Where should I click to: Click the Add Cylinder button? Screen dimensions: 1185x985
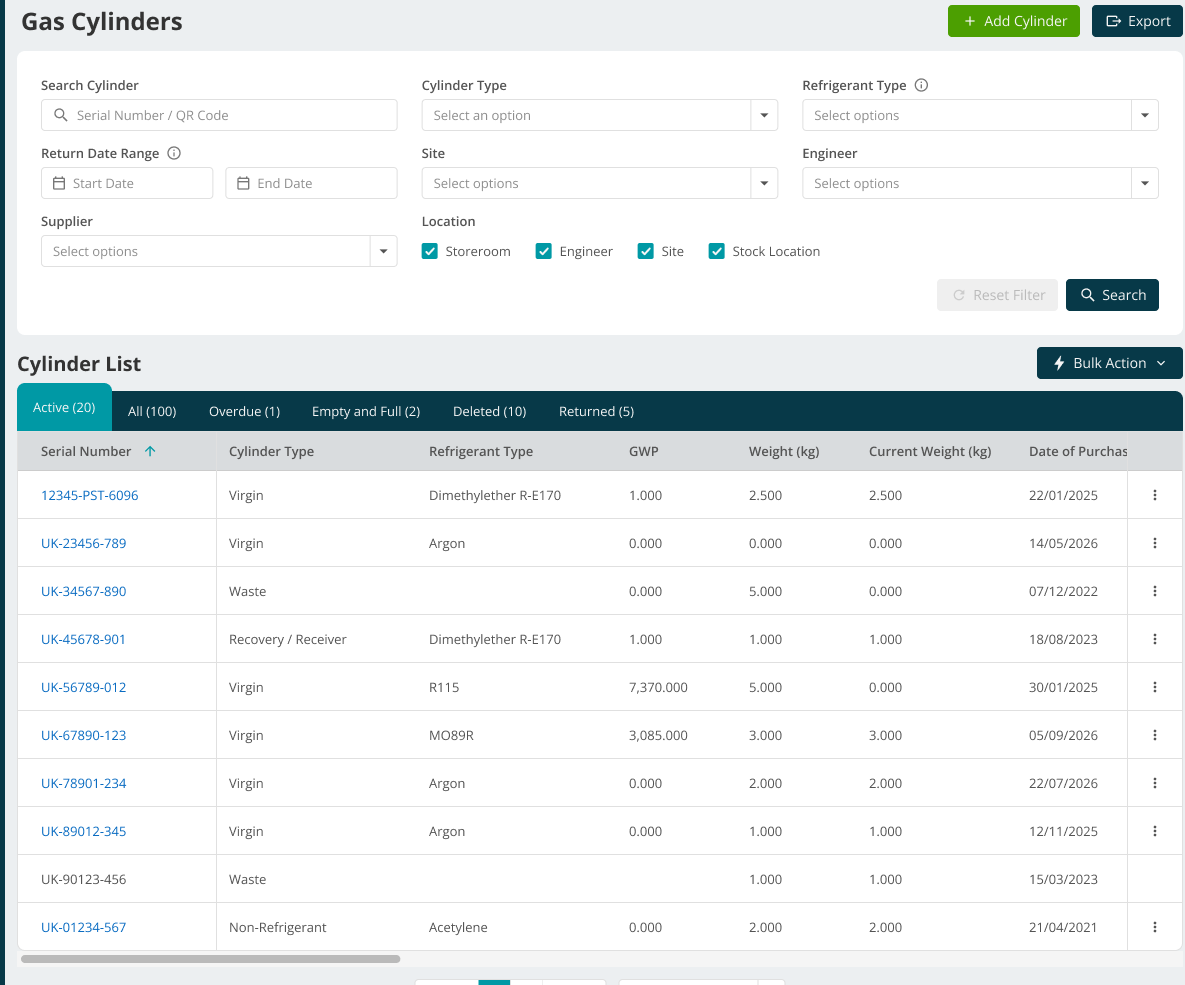click(x=1013, y=21)
